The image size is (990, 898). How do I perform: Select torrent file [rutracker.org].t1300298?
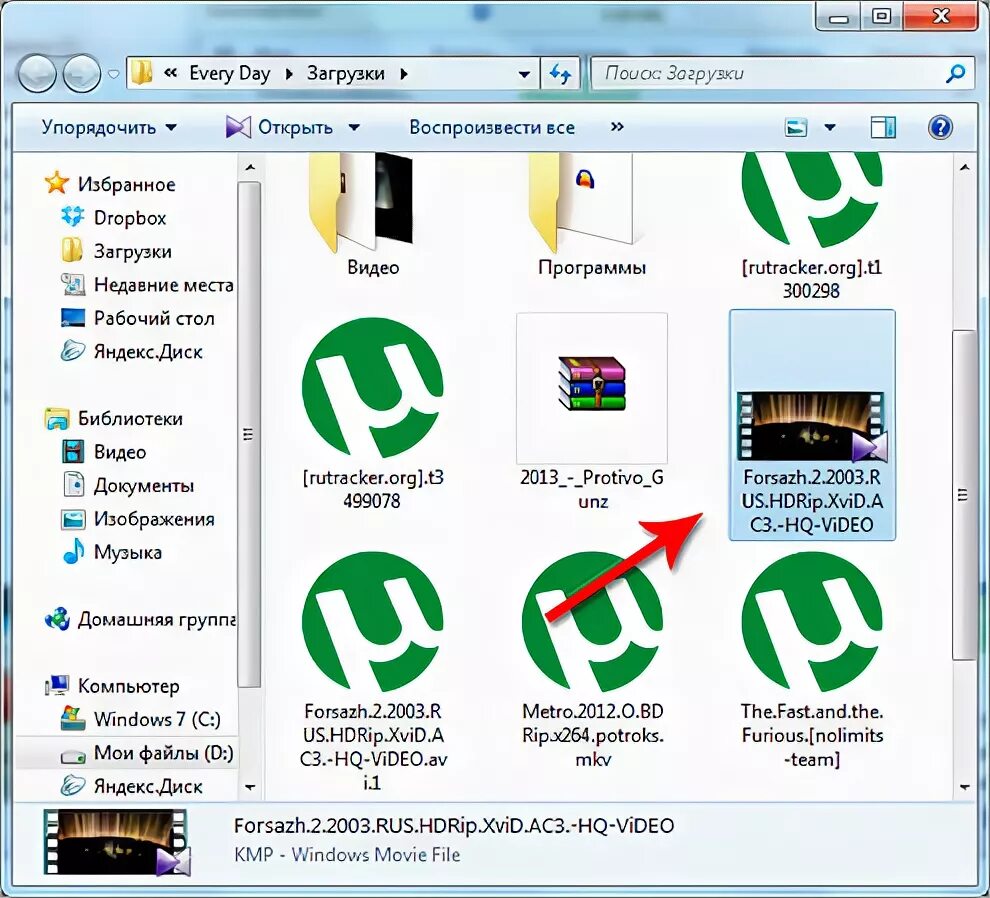click(812, 227)
